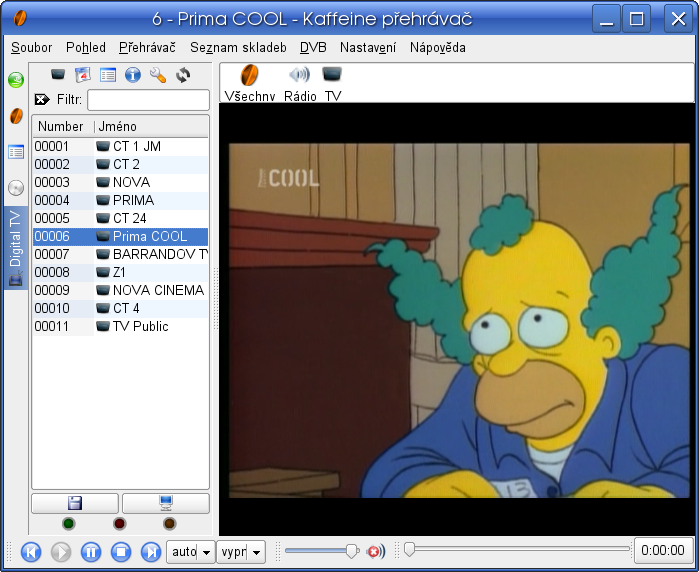Clear the filter with the arrow icon
Viewport: 699px width, 572px height.
click(x=42, y=99)
